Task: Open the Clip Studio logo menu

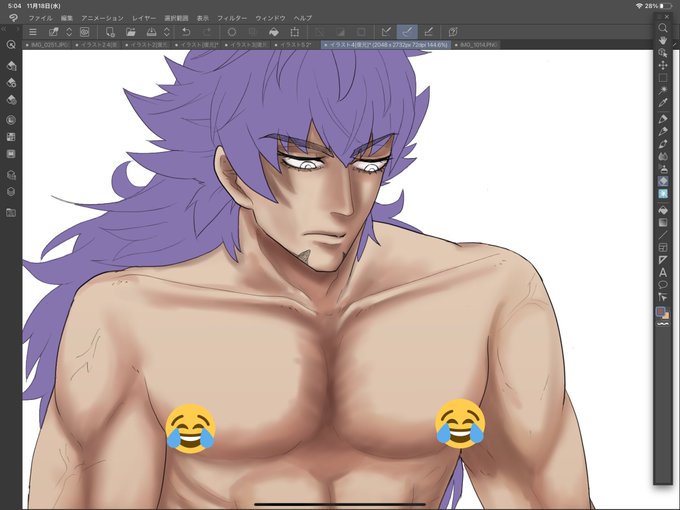Action: [13, 18]
